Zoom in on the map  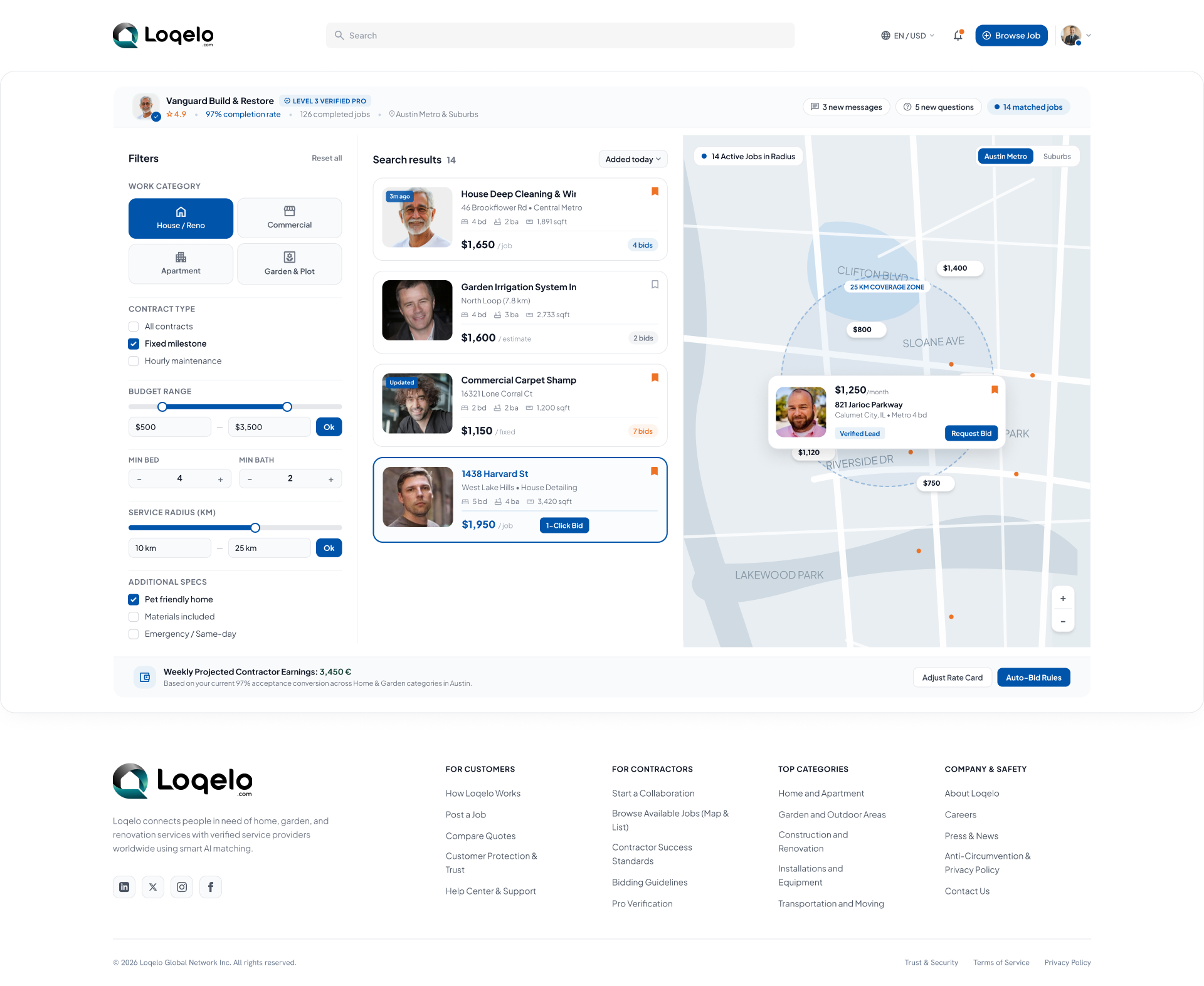1063,599
